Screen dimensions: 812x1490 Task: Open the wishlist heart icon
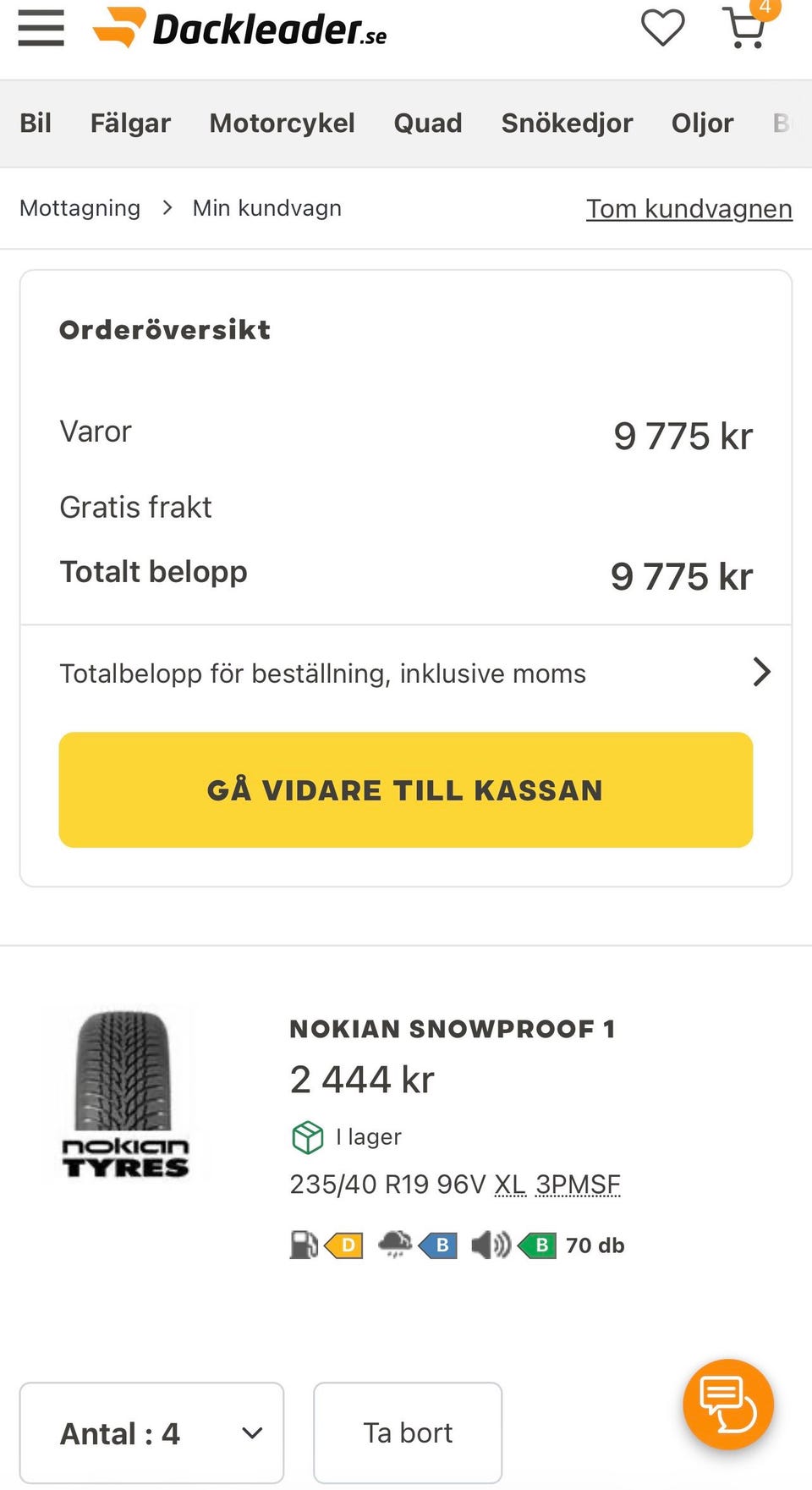[662, 28]
